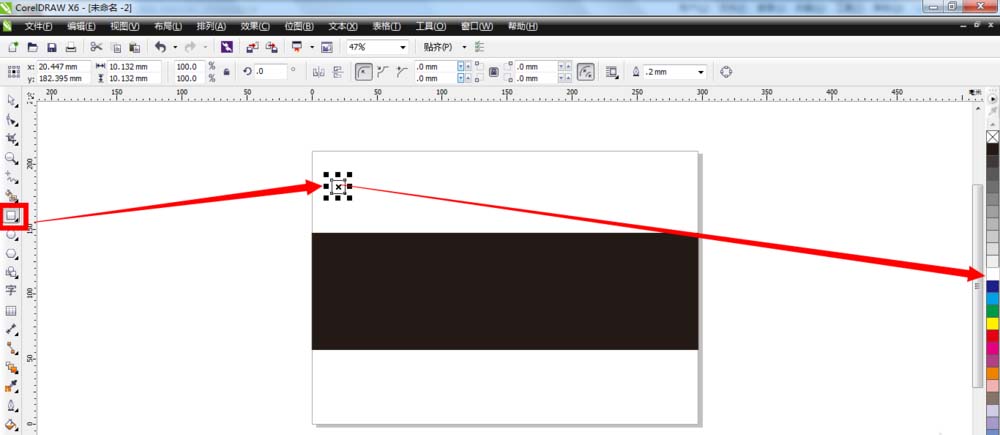1000x435 pixels.
Task: Create a new document
Action: (13, 47)
